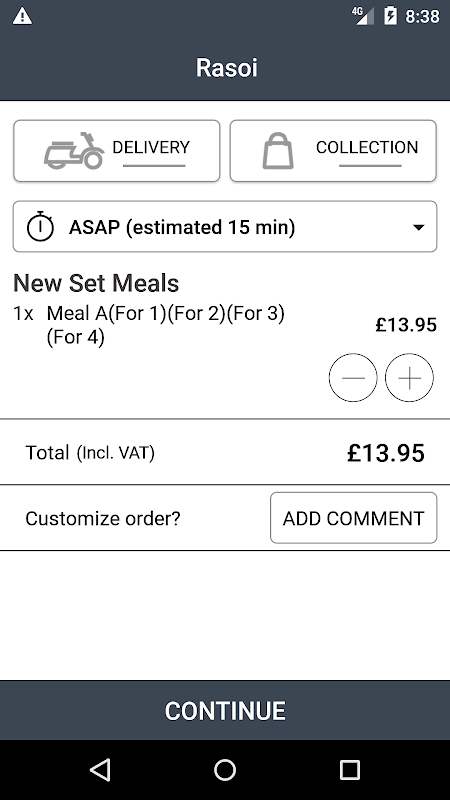Tap the delivery scooter icon
The width and height of the screenshot is (450, 800).
(74, 151)
